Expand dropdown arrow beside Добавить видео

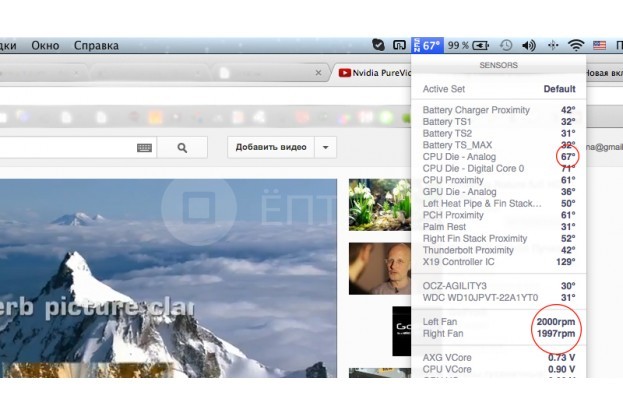tap(325, 147)
